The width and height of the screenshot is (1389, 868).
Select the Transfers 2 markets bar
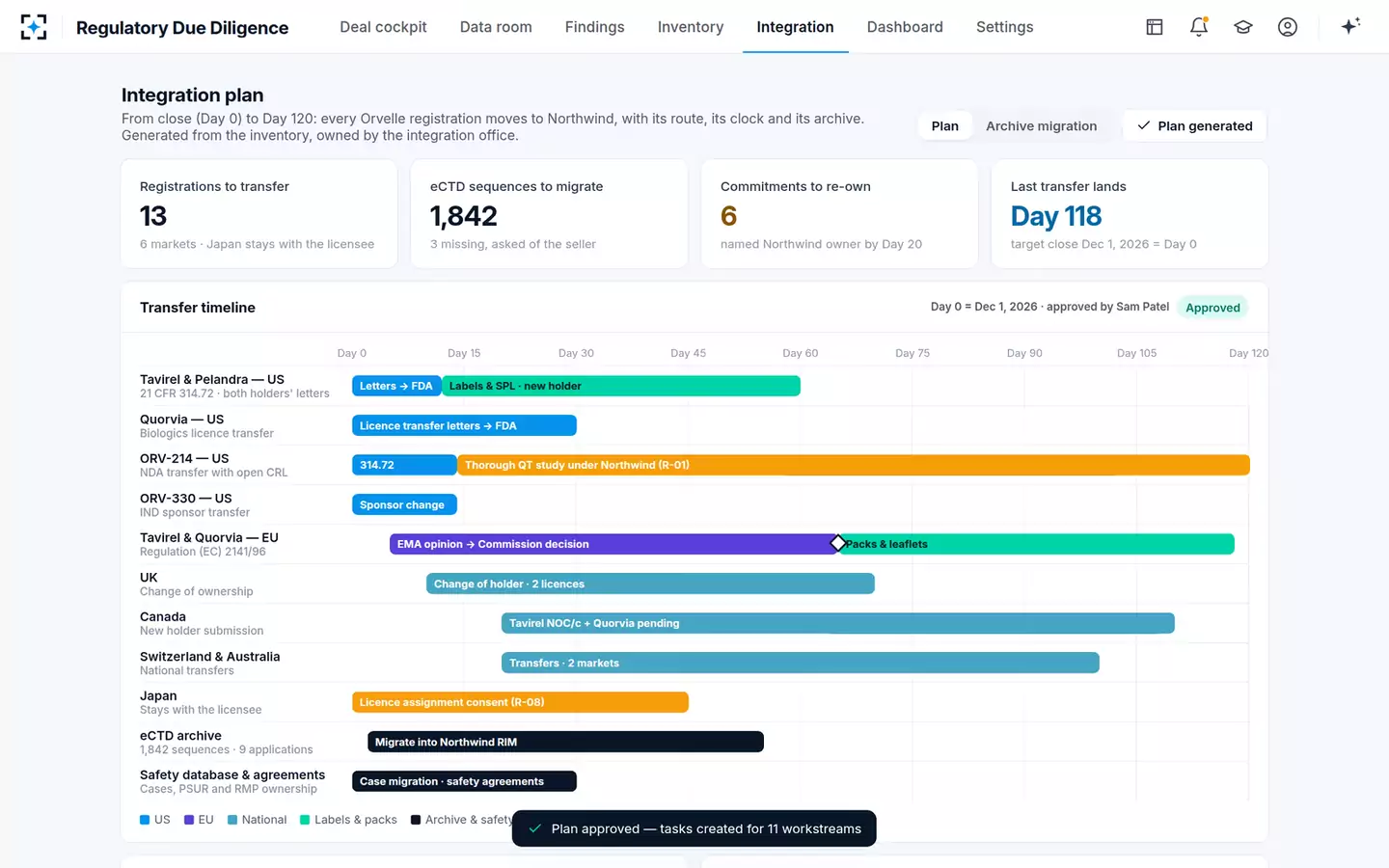coord(801,663)
